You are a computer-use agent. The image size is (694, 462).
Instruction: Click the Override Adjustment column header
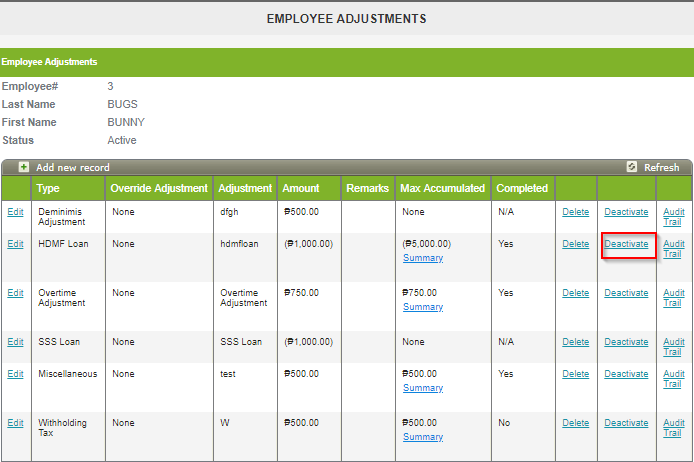[159, 188]
